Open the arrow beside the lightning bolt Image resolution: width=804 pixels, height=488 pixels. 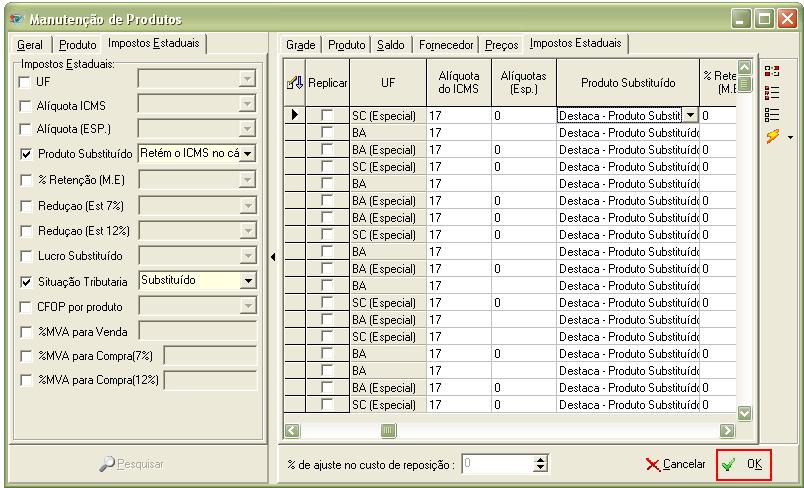pyautogui.click(x=790, y=137)
